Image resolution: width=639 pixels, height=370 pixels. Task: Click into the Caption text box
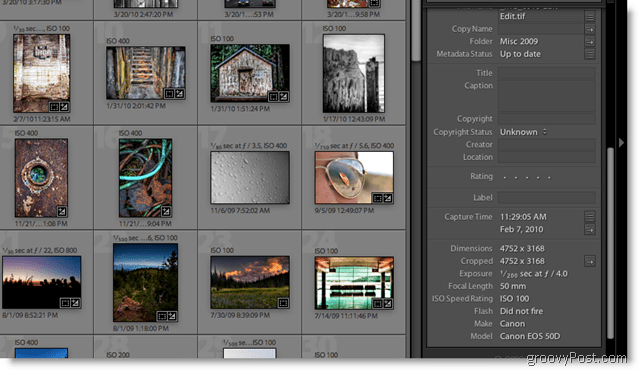(x=546, y=96)
